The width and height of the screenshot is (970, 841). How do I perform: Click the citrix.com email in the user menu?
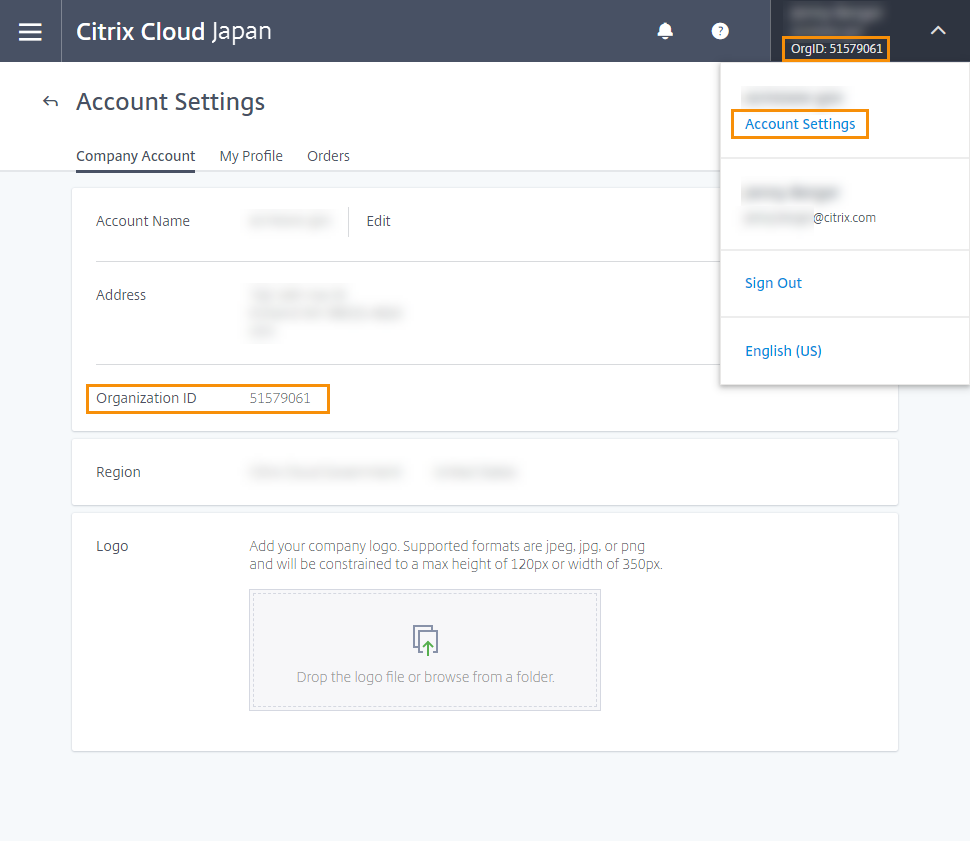point(810,217)
